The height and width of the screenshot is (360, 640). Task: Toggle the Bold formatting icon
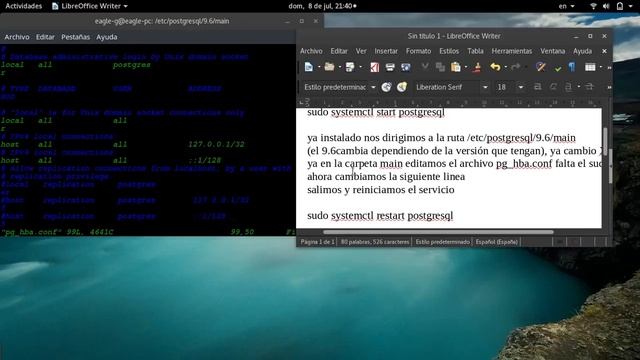point(538,87)
